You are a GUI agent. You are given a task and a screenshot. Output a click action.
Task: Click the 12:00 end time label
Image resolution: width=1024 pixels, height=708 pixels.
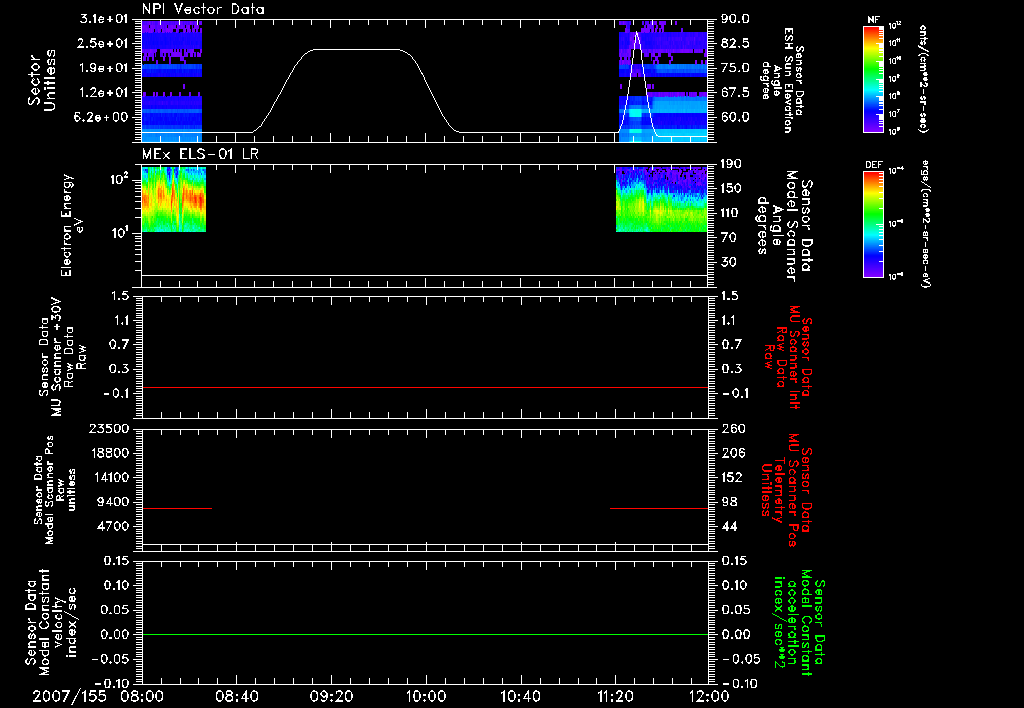pyautogui.click(x=709, y=696)
